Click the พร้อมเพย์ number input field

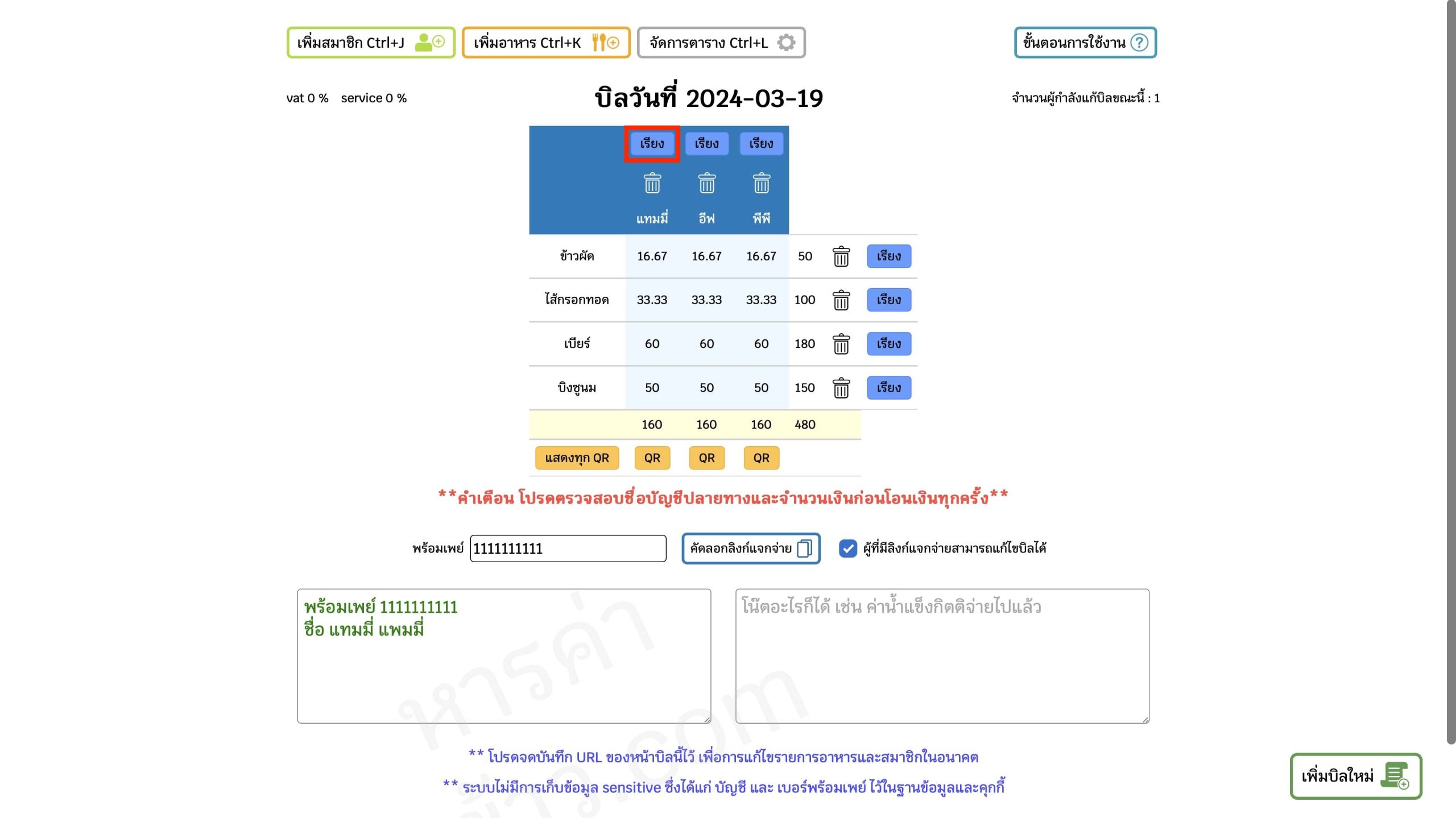coord(568,549)
